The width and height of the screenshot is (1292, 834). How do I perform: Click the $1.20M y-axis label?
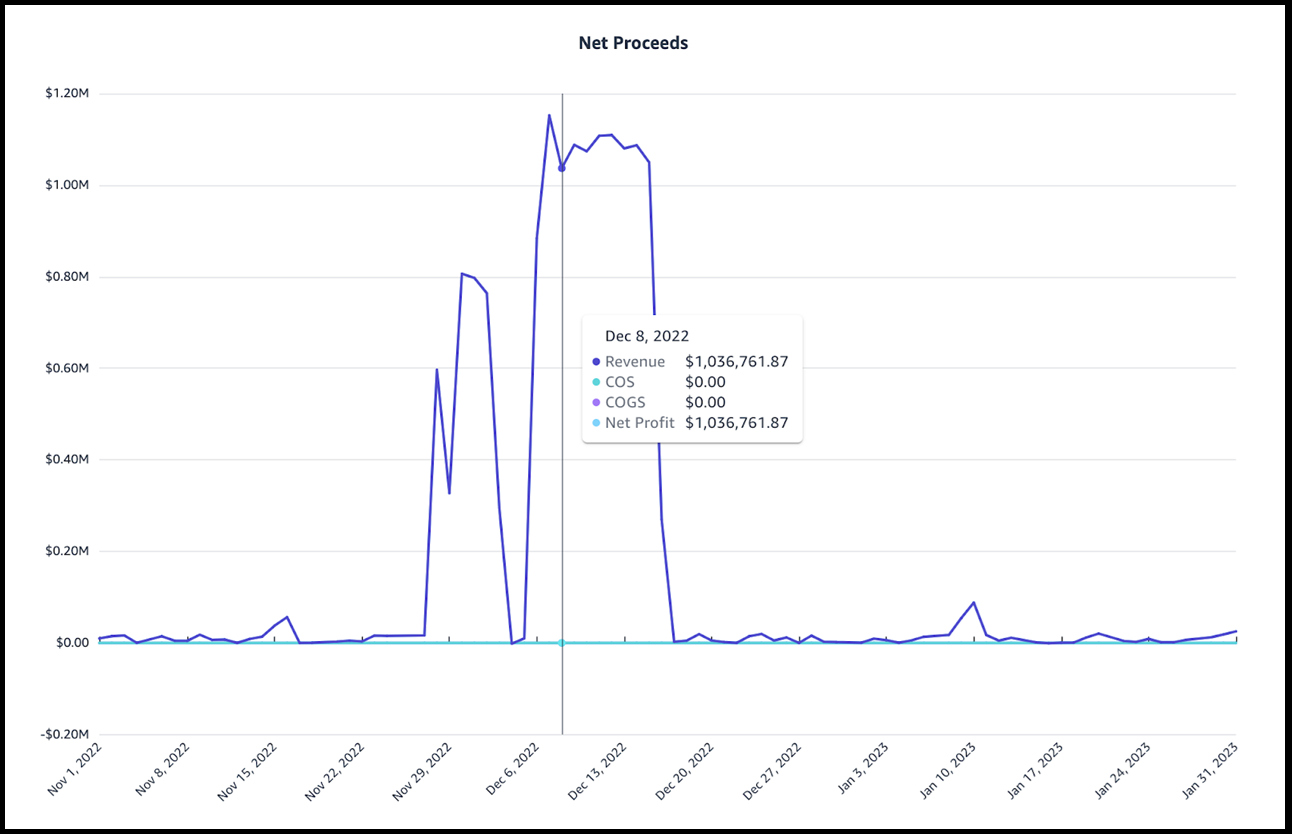pyautogui.click(x=67, y=94)
